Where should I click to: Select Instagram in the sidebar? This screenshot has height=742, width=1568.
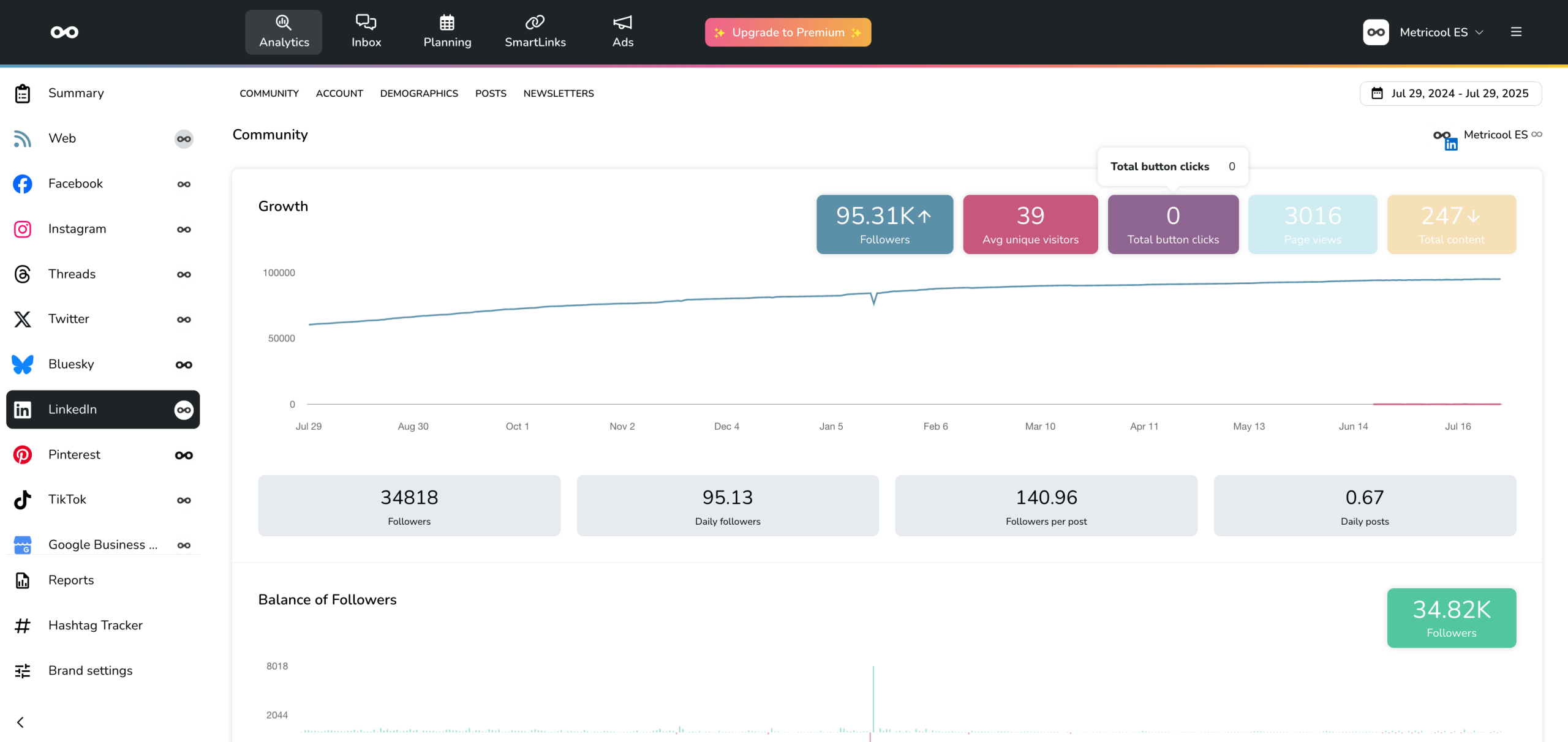77,229
